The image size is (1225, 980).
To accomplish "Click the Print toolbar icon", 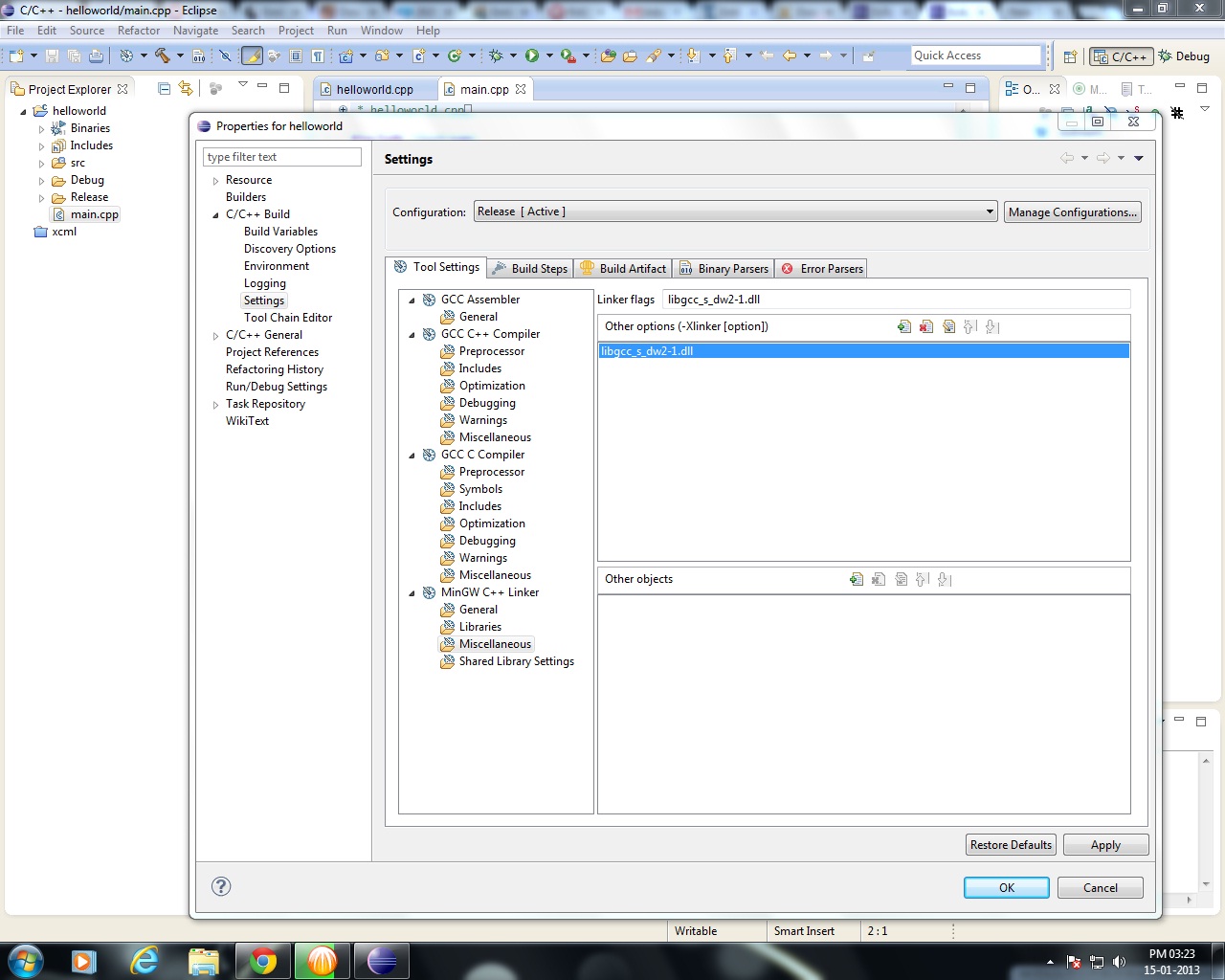I will pos(96,56).
